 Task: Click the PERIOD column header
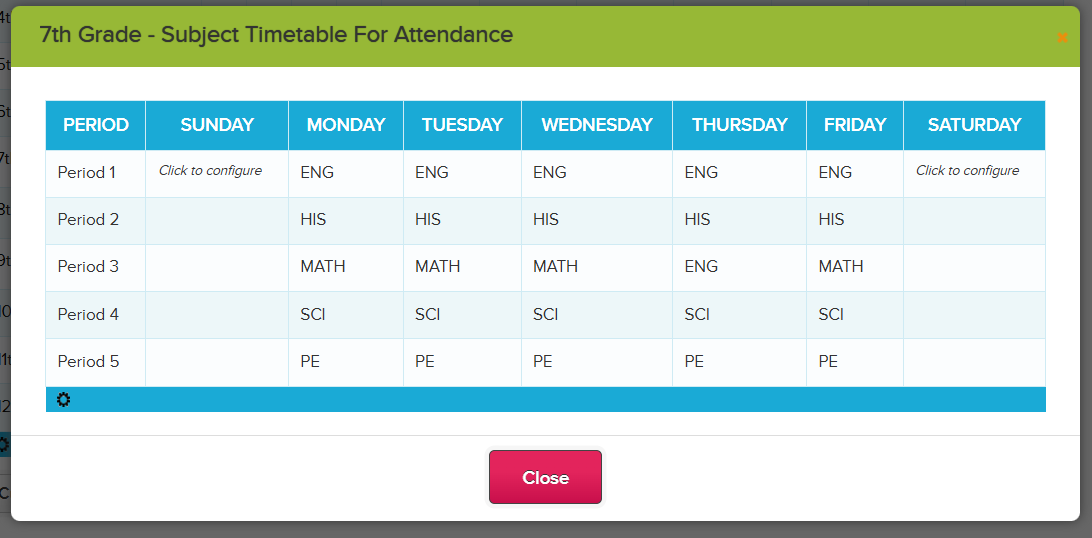point(95,125)
